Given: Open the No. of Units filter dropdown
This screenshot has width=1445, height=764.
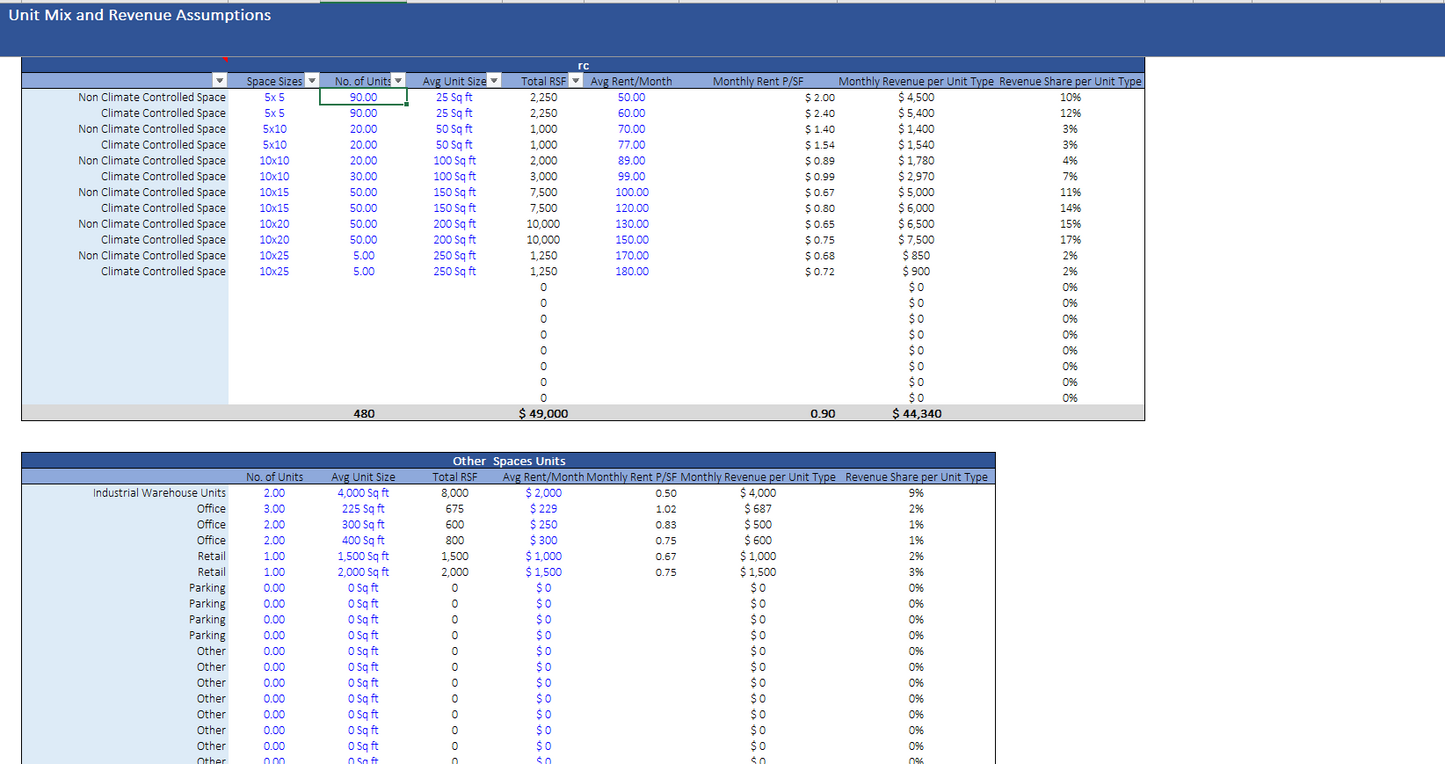Looking at the screenshot, I should pos(398,81).
